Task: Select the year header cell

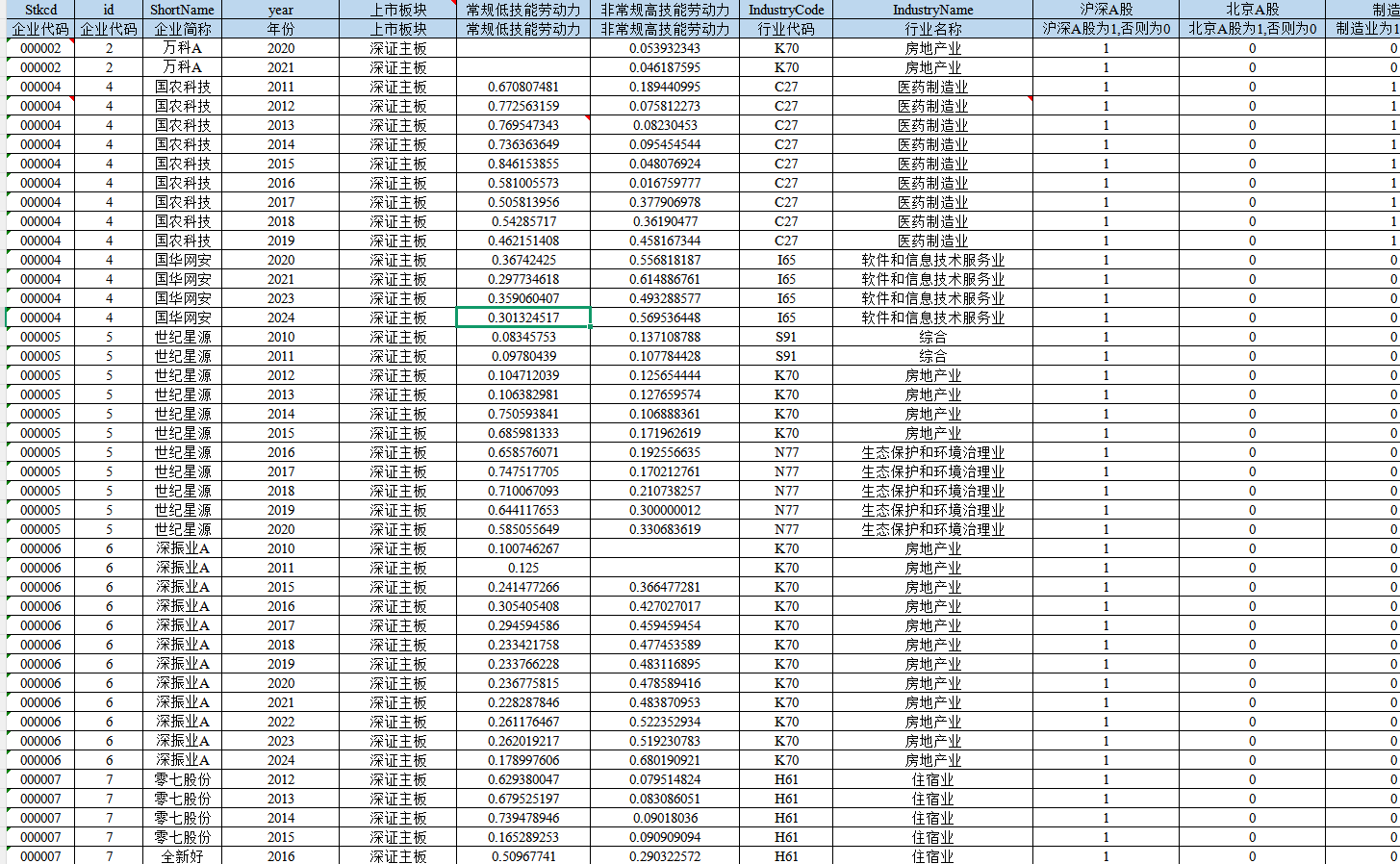Action: click(x=281, y=10)
